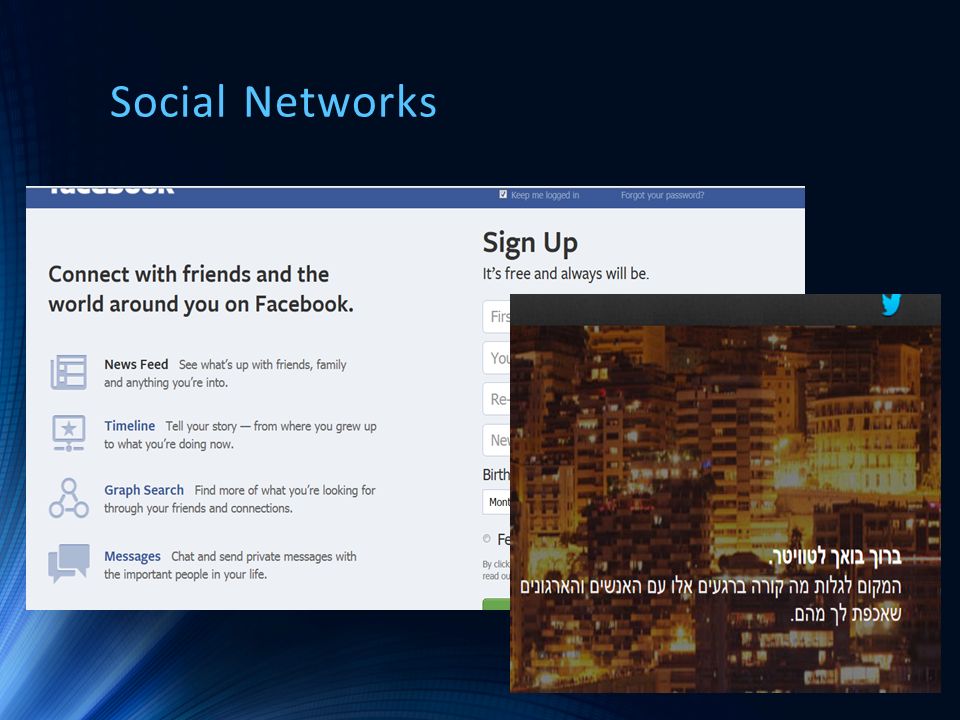The height and width of the screenshot is (720, 960).
Task: Click the 'Connect with friends and the' headline
Action: pos(189,274)
